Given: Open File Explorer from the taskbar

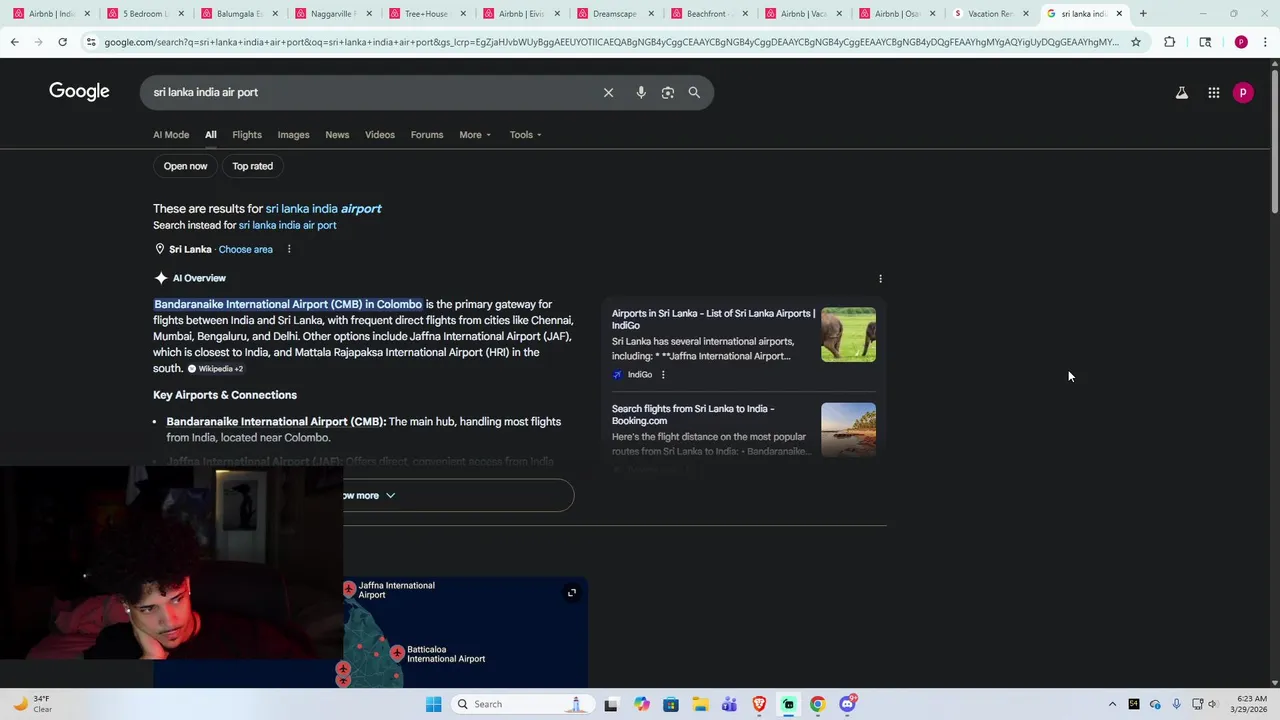Looking at the screenshot, I should point(700,704).
